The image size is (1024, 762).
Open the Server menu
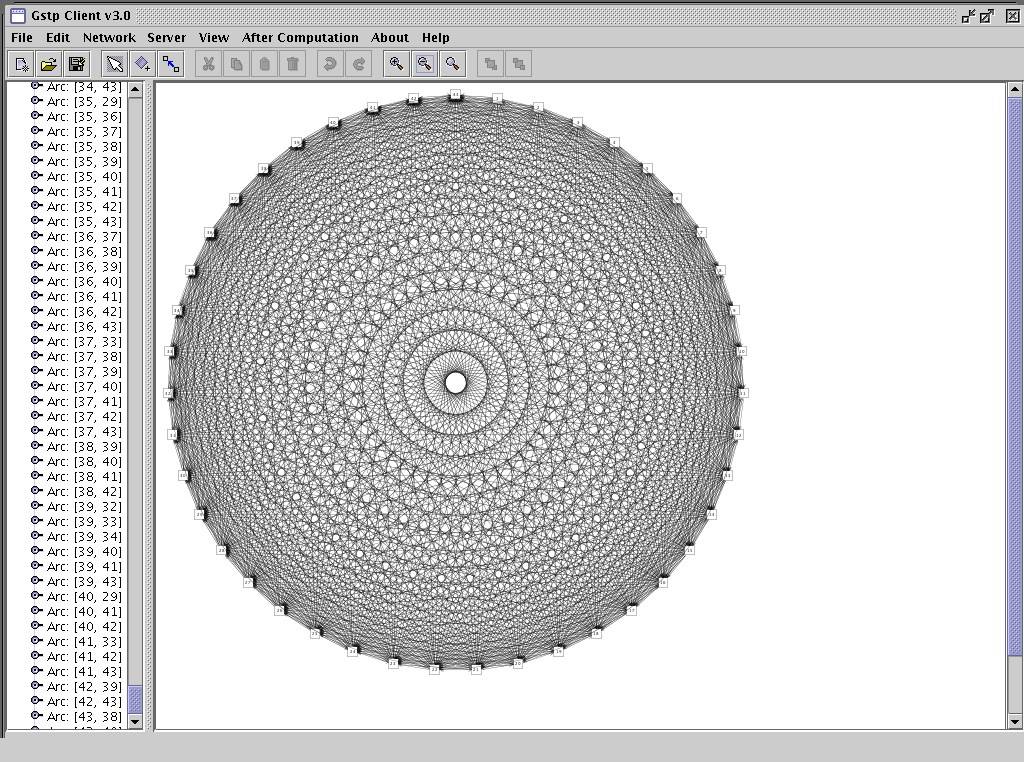(x=166, y=37)
